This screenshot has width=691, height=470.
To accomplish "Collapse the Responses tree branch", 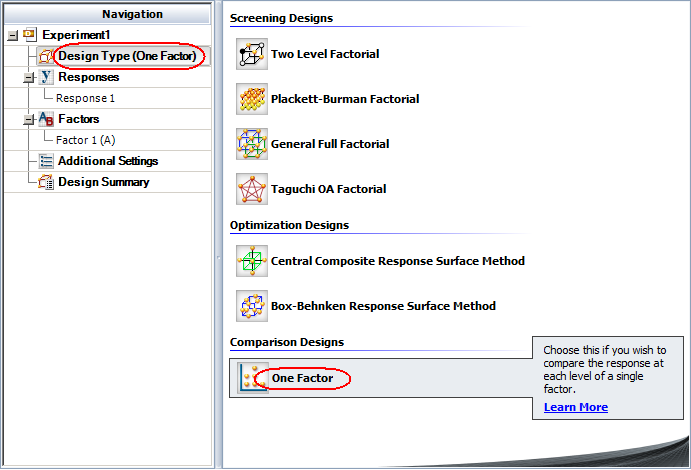I will (29, 77).
